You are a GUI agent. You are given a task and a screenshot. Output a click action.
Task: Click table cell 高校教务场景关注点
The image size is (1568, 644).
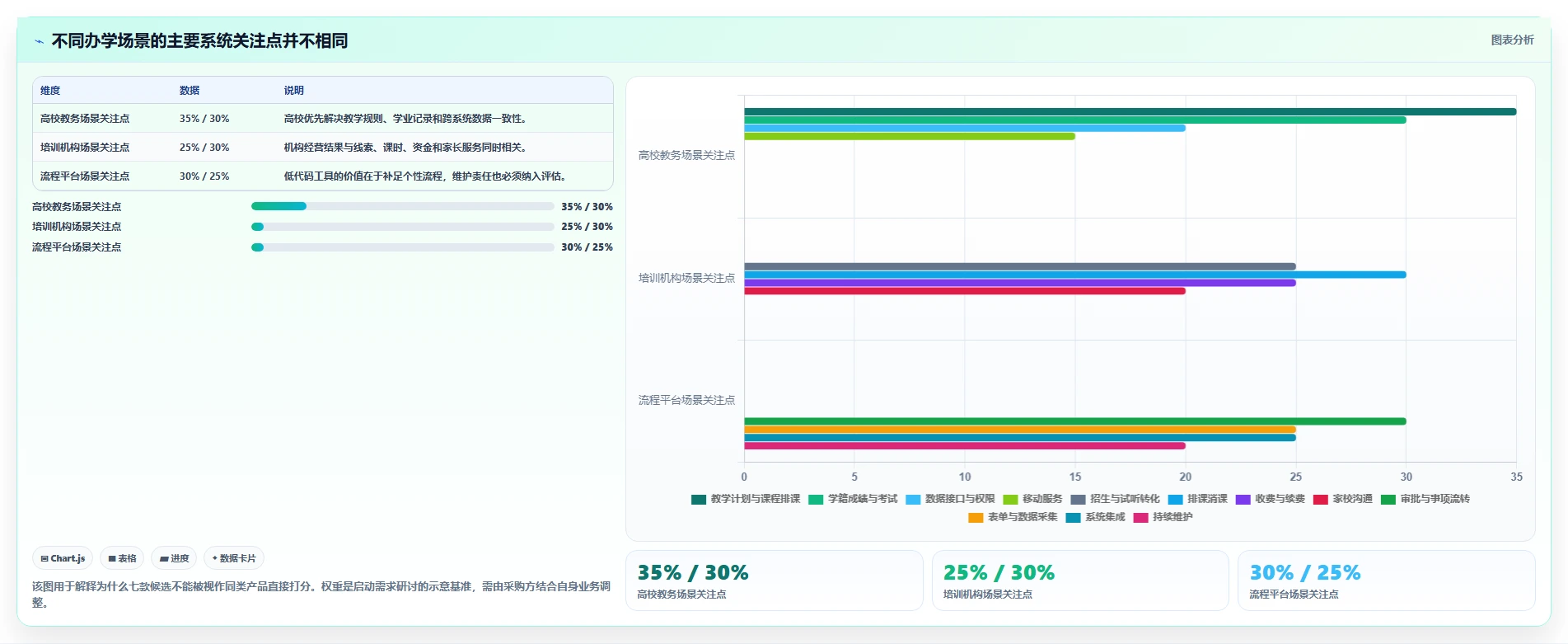click(x=85, y=119)
